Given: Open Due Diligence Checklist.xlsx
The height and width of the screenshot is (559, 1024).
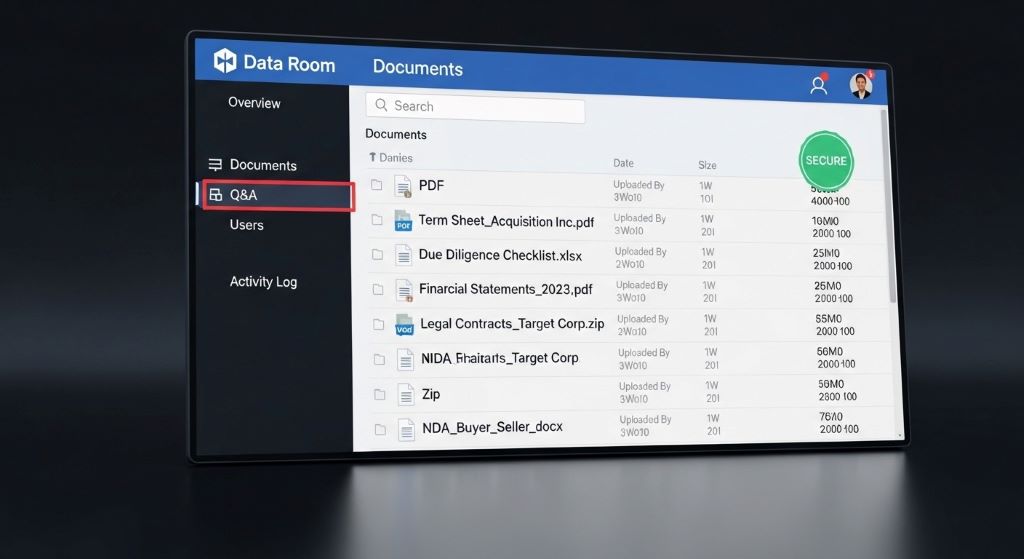Looking at the screenshot, I should (x=500, y=255).
